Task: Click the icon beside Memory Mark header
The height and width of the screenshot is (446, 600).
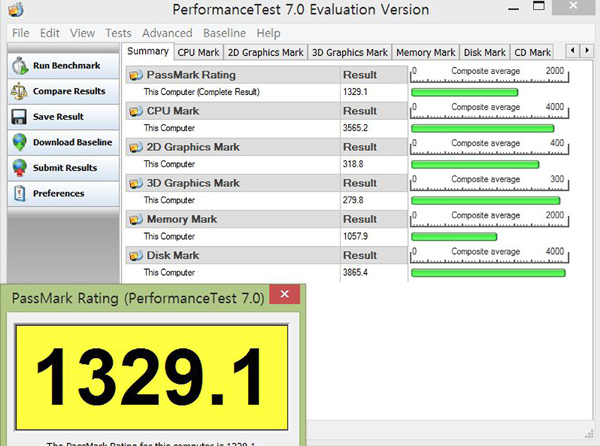Action: coord(135,219)
